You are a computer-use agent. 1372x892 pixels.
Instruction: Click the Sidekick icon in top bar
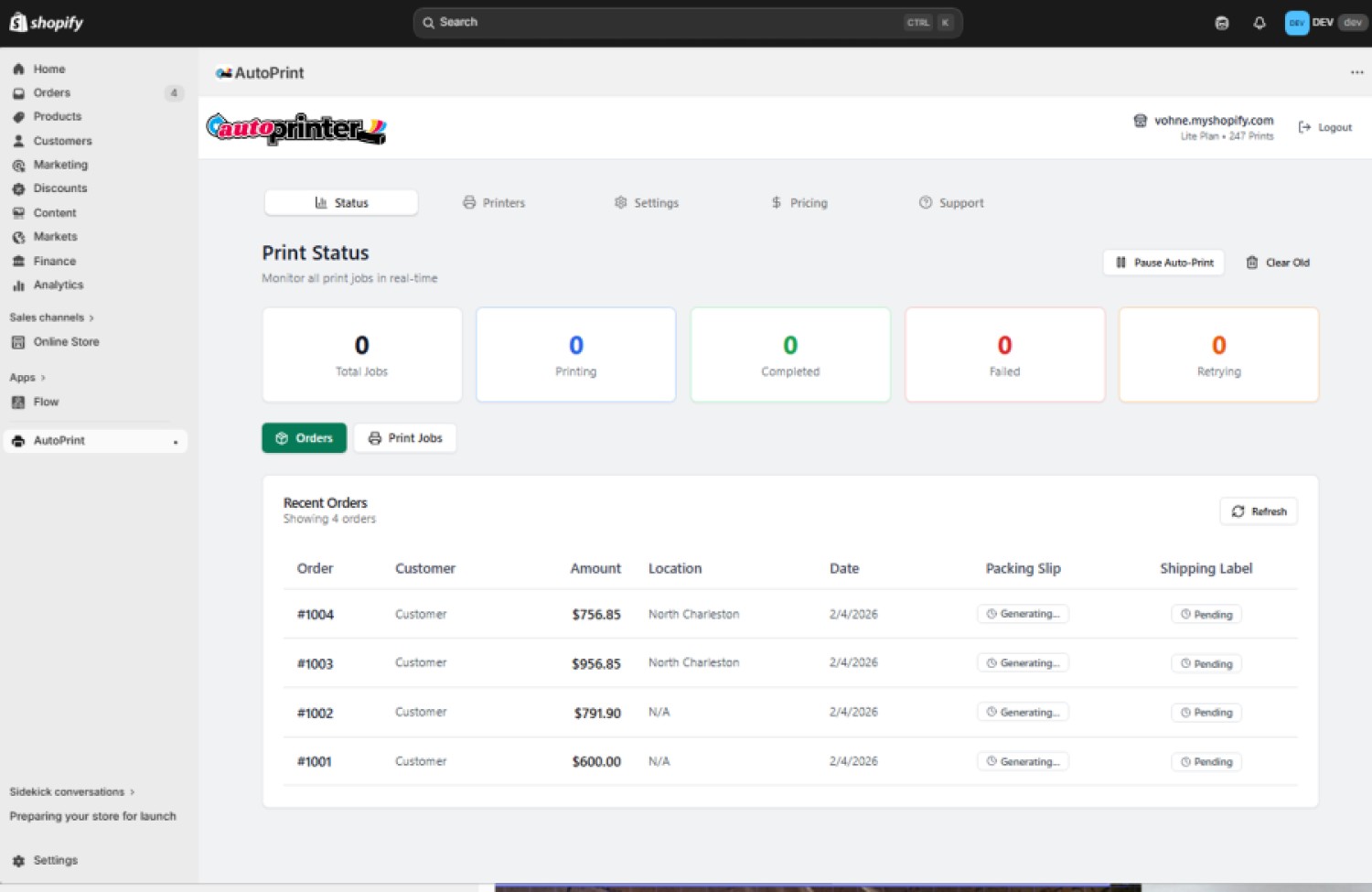1222,23
